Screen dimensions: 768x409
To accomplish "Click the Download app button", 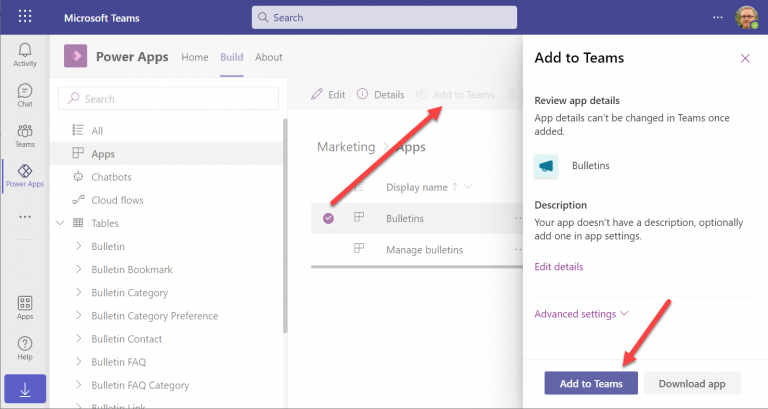I will coord(692,384).
